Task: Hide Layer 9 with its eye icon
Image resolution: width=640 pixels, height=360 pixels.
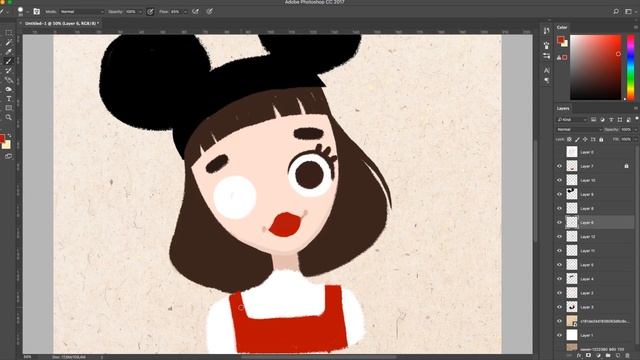Action: coord(559,194)
